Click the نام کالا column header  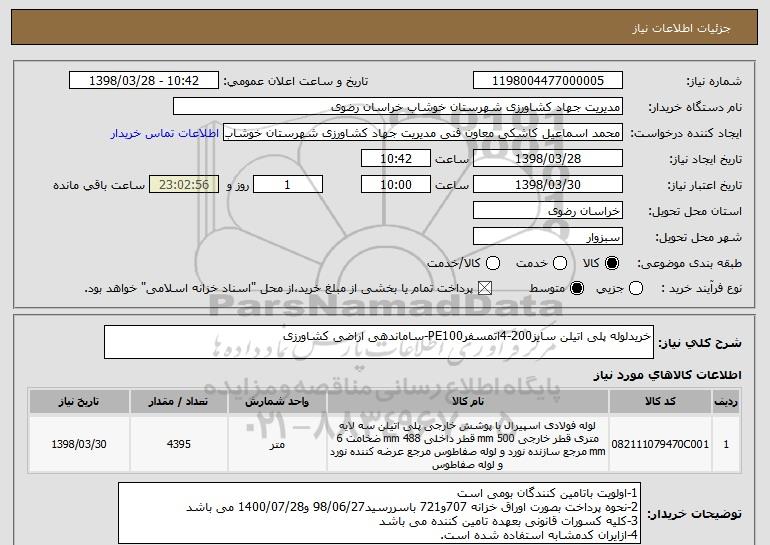[x=468, y=402]
